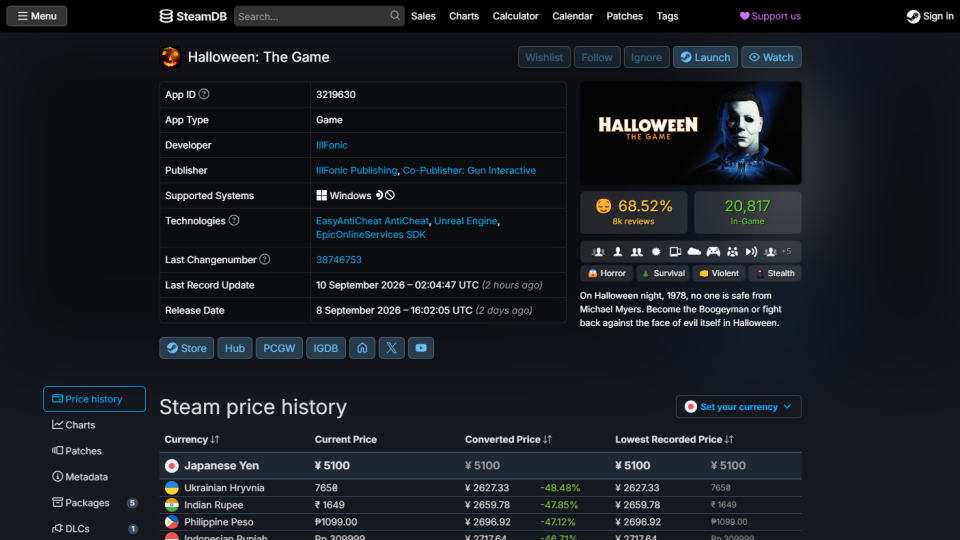This screenshot has height=540, width=960.
Task: Click the 20,817 In-Game count box
Action: 748,212
